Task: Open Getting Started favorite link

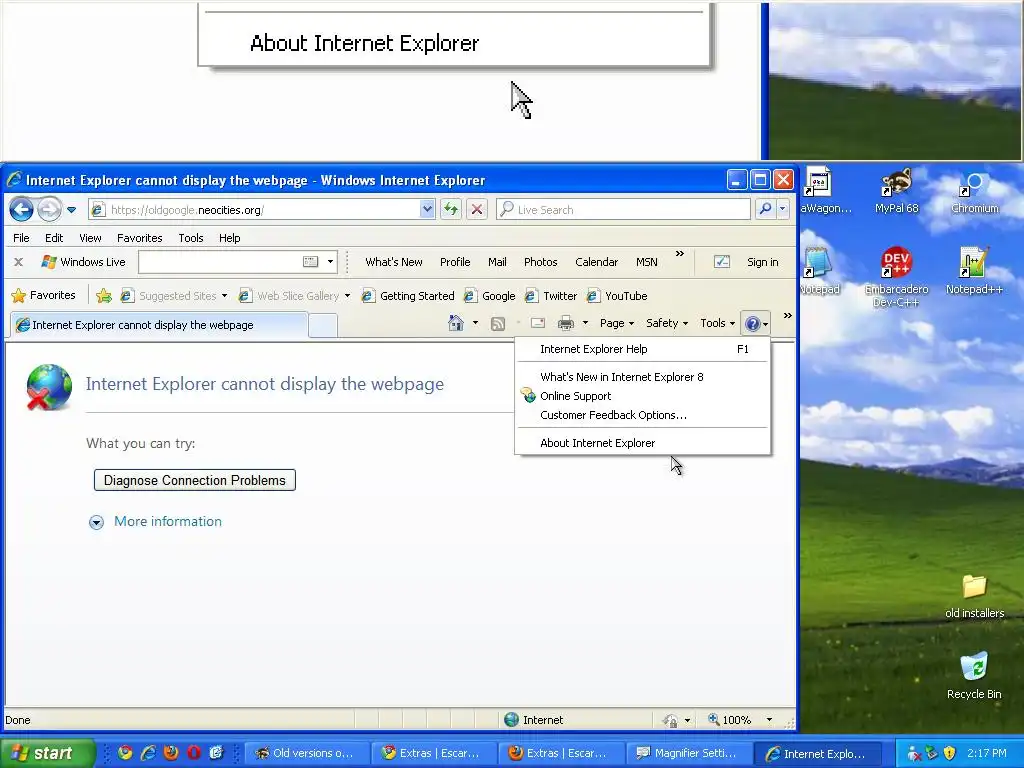Action: point(409,296)
